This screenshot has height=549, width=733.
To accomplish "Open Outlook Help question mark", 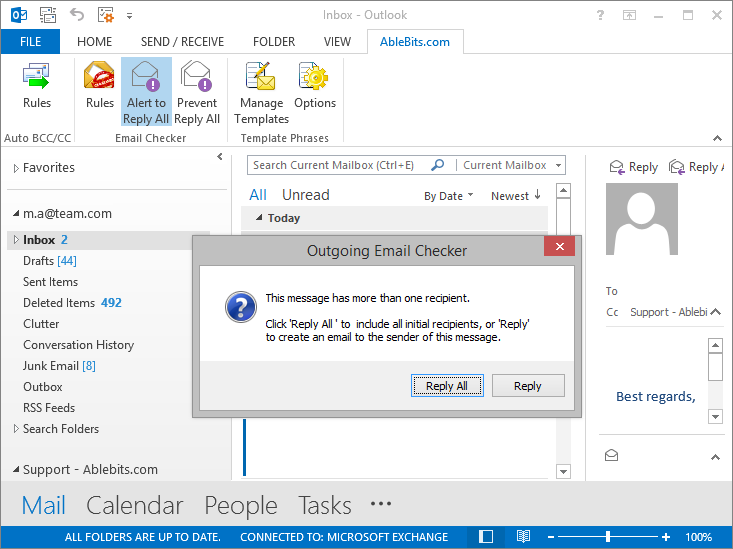I will tap(600, 15).
